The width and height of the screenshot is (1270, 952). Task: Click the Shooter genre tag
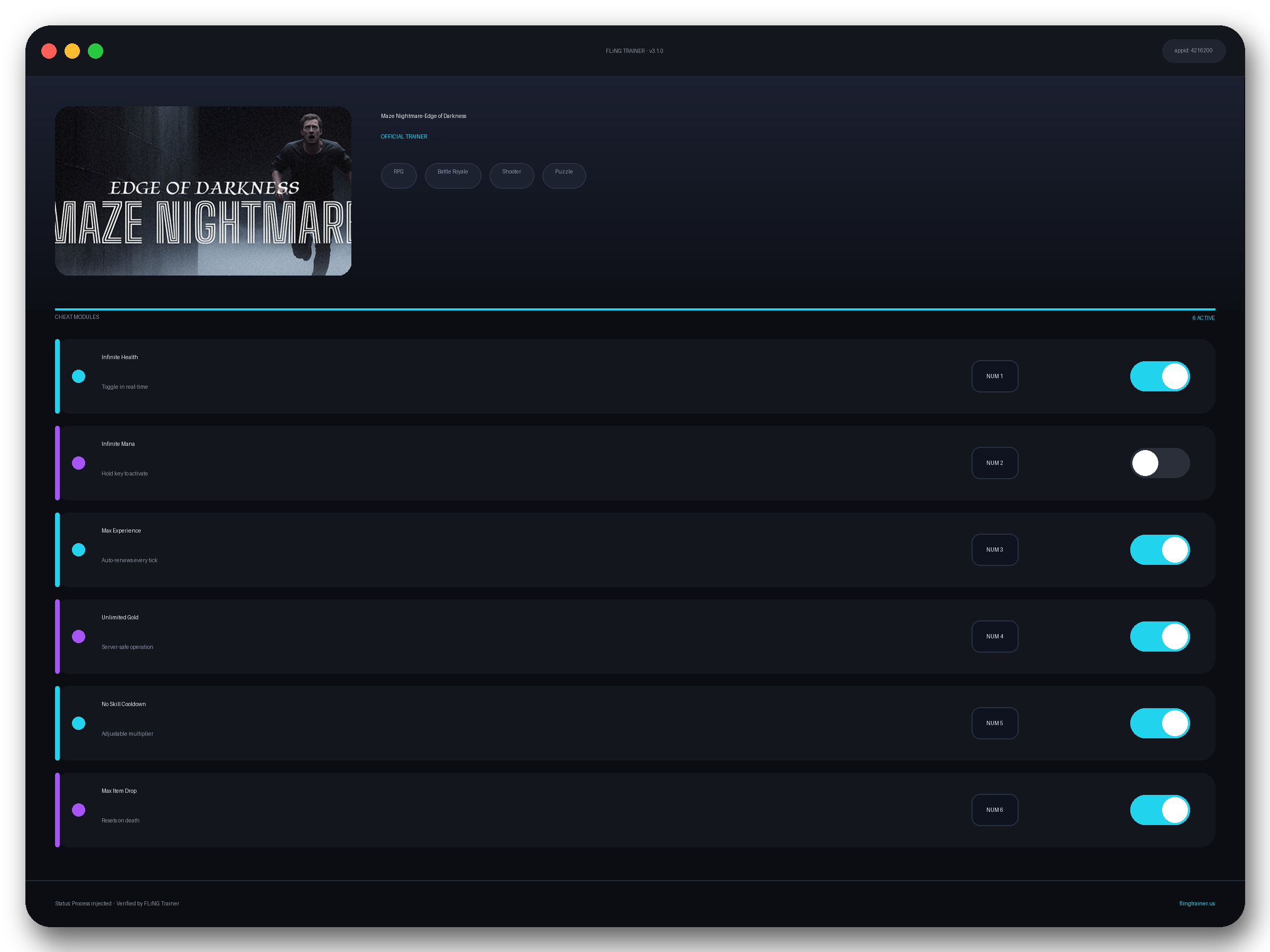click(x=512, y=175)
